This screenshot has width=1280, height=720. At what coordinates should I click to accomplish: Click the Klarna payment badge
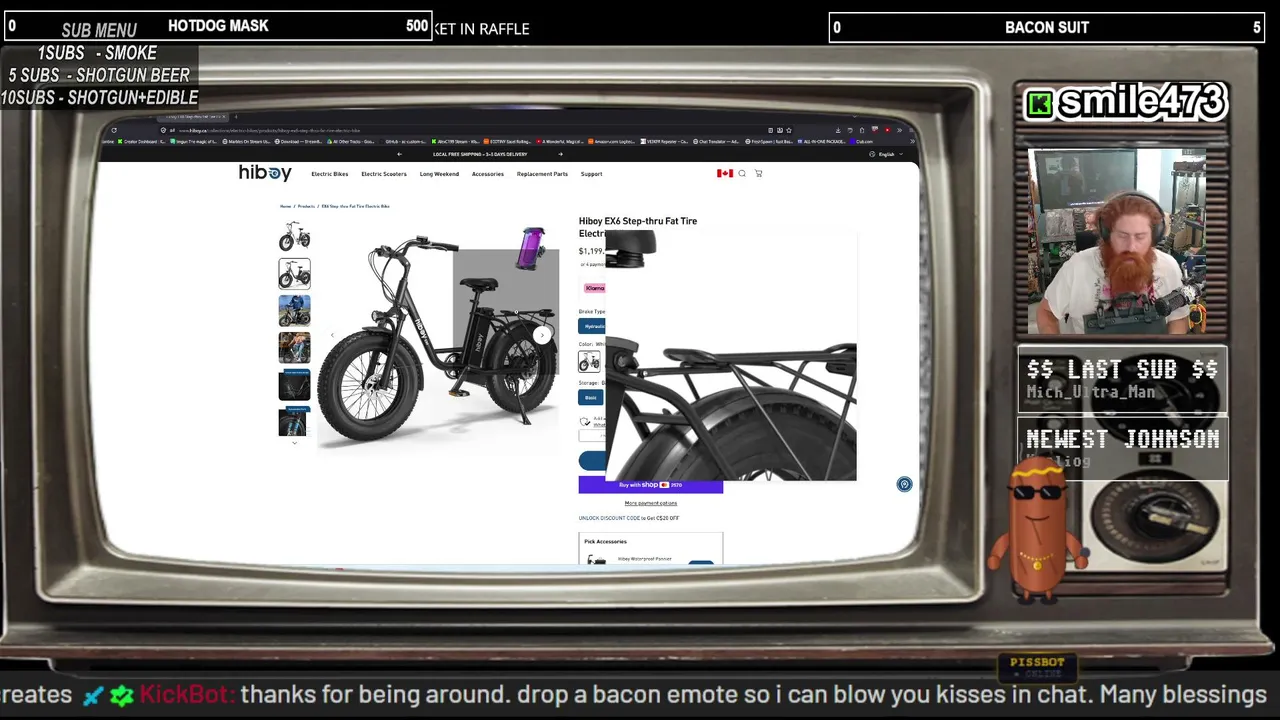click(x=595, y=288)
